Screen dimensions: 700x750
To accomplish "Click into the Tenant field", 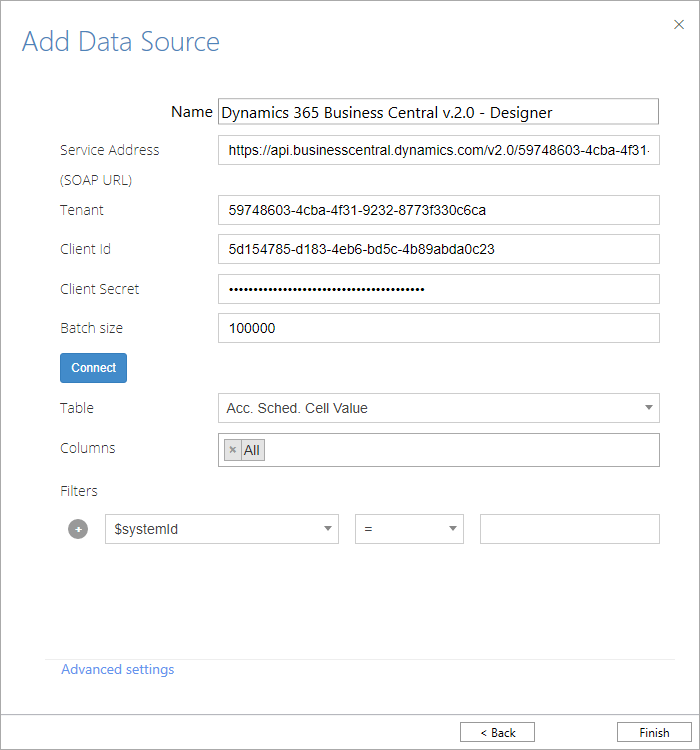I will coord(439,210).
